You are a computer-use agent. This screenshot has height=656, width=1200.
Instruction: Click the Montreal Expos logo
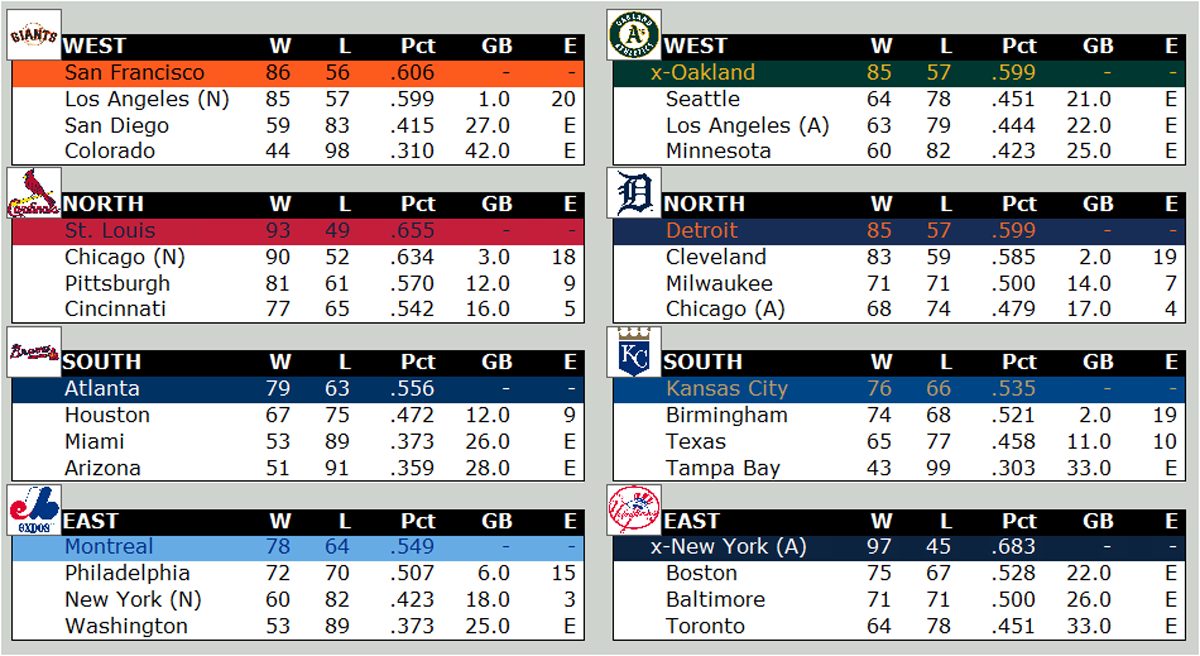click(x=35, y=510)
